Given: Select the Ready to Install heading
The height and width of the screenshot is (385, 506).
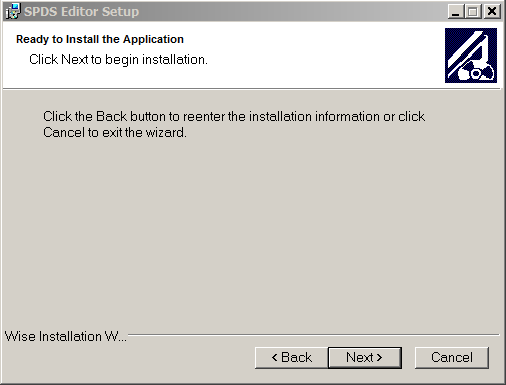Looking at the screenshot, I should [100, 39].
